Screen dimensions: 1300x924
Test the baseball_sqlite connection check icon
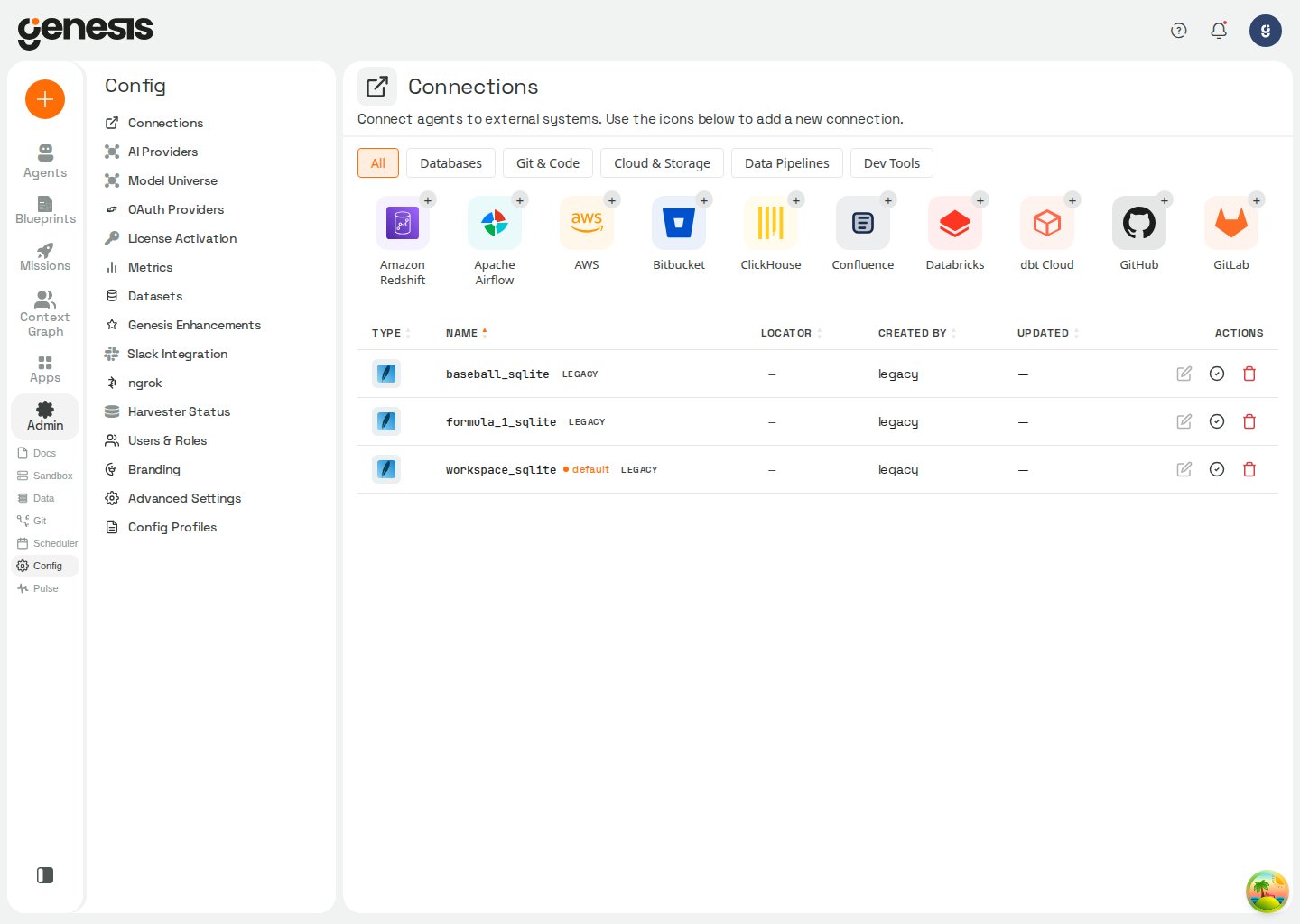(x=1217, y=374)
